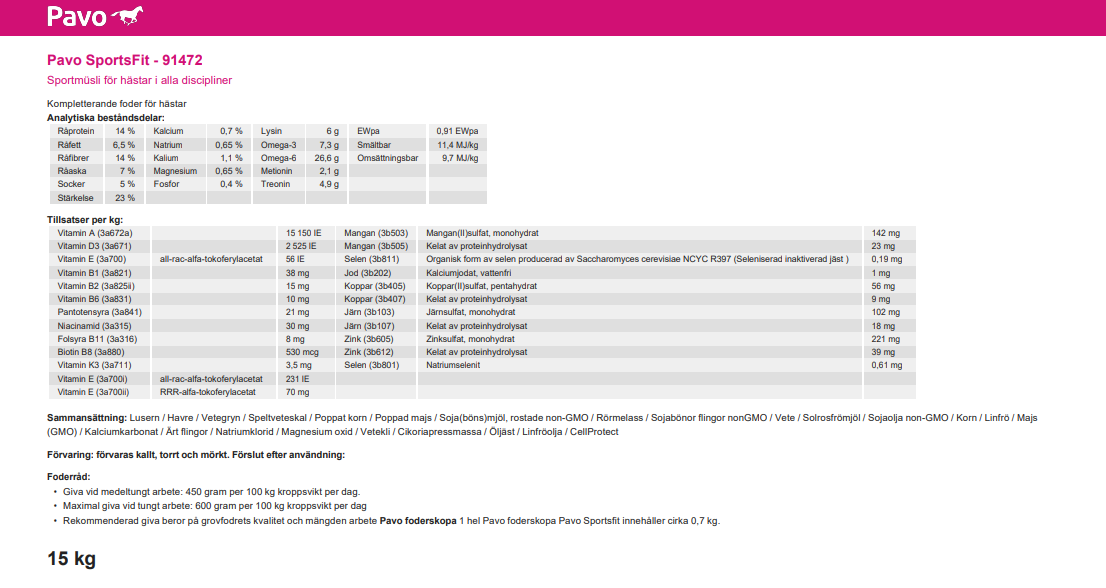Select the Råprotein table cell
1106x588 pixels.
(76, 132)
